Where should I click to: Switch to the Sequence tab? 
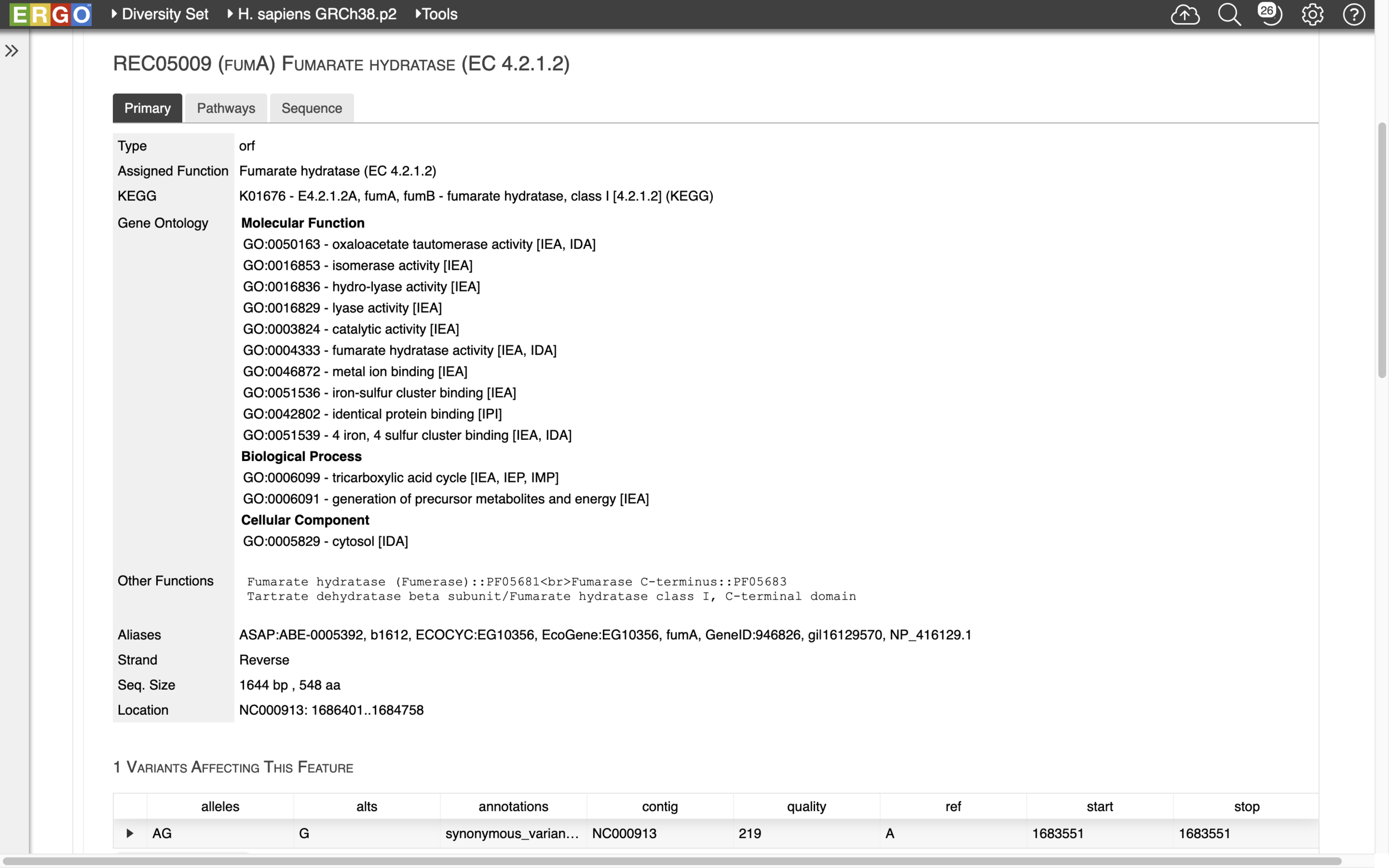click(x=311, y=108)
